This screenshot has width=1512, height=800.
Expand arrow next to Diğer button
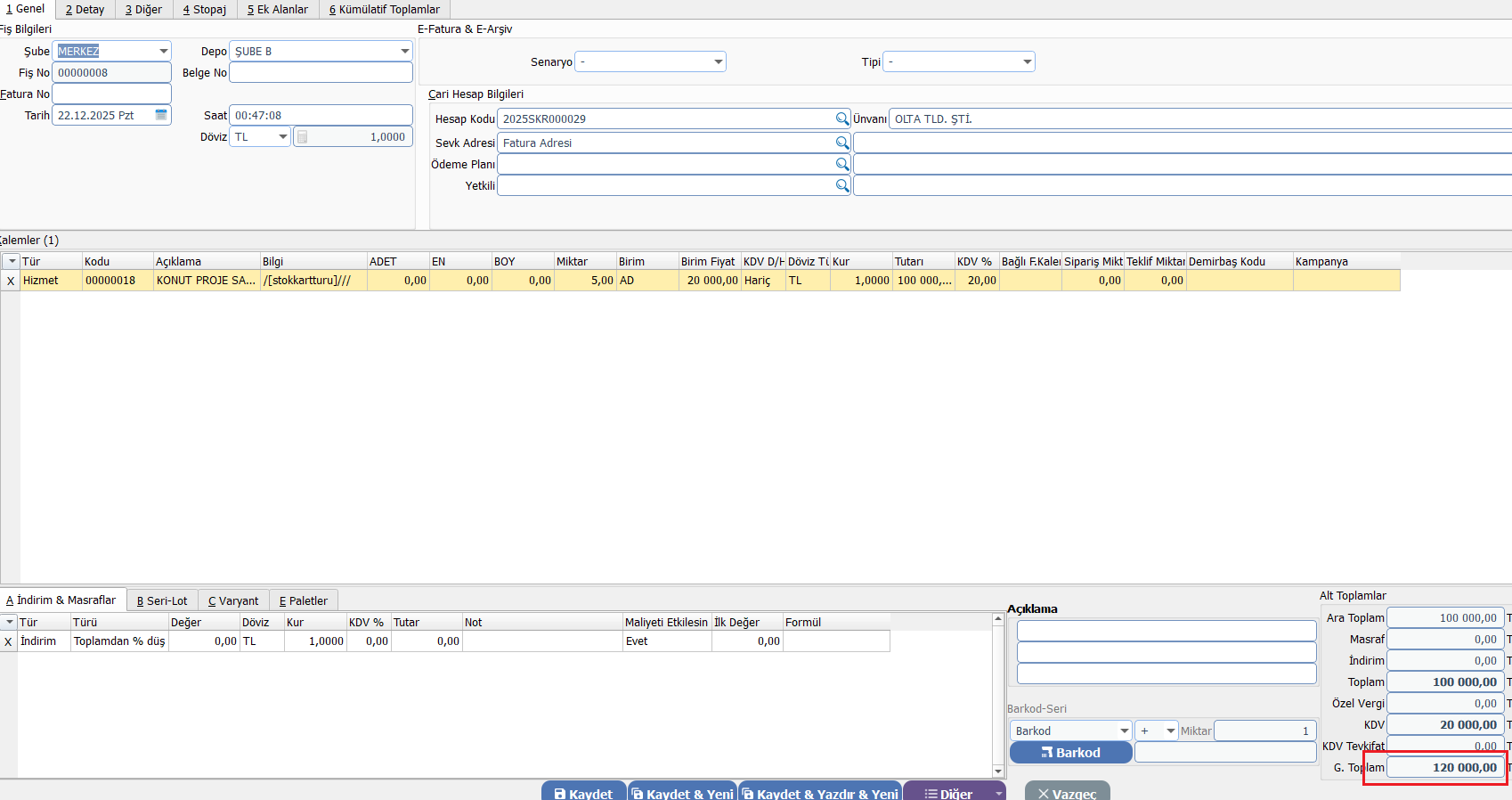coord(998,793)
